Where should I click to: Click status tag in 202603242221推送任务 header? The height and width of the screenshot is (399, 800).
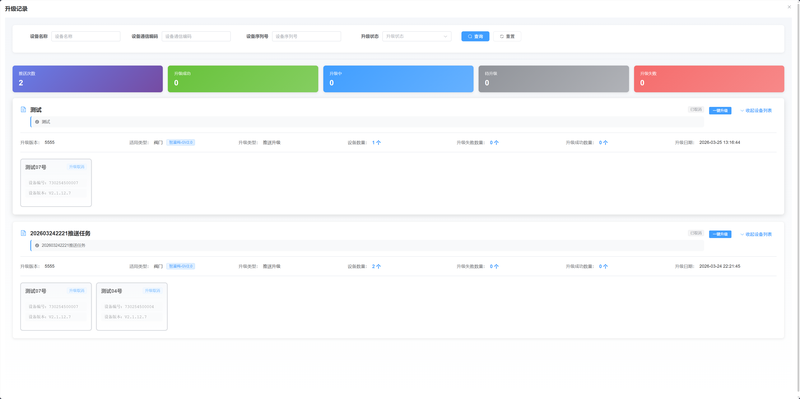coord(696,233)
